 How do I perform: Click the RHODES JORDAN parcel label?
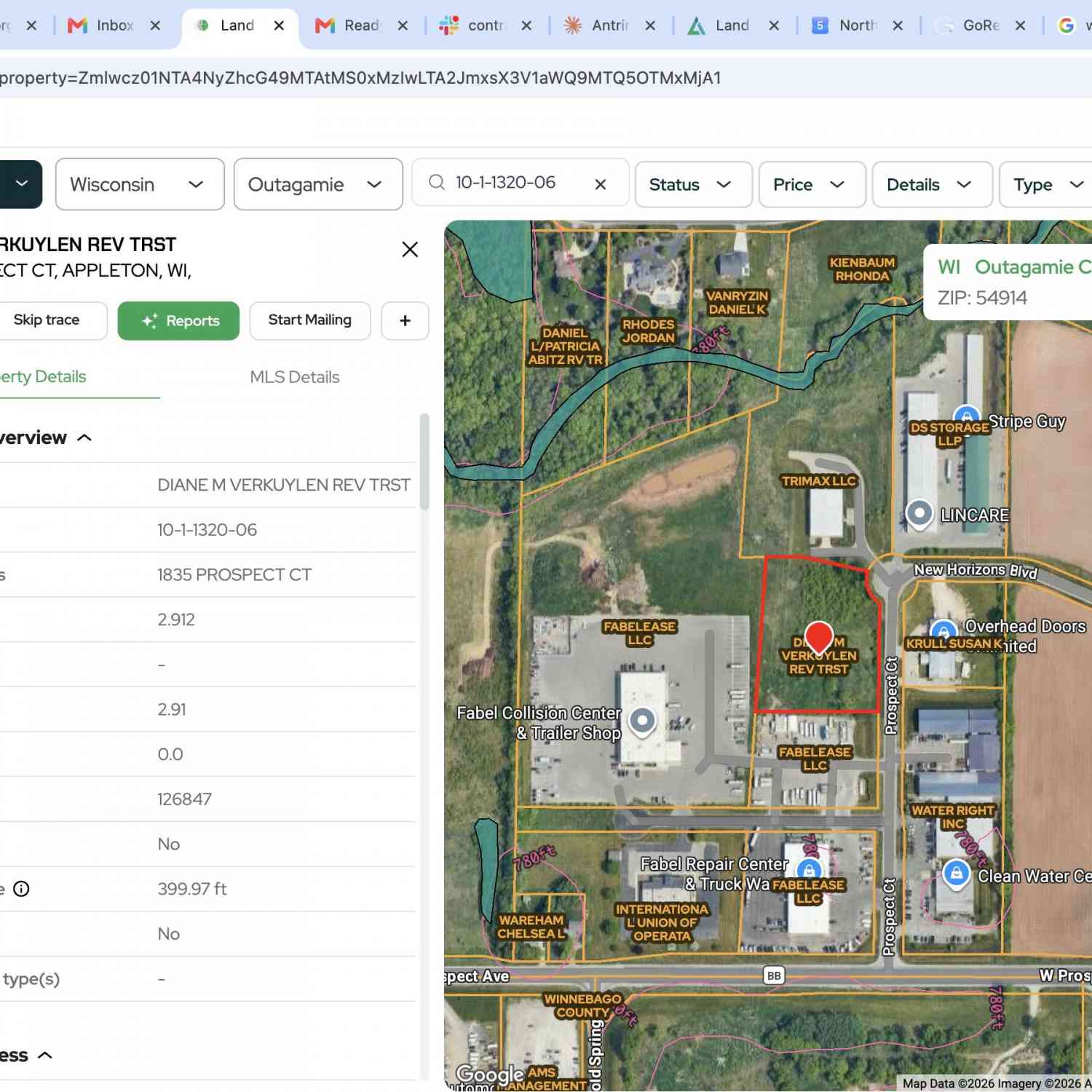[x=648, y=331]
